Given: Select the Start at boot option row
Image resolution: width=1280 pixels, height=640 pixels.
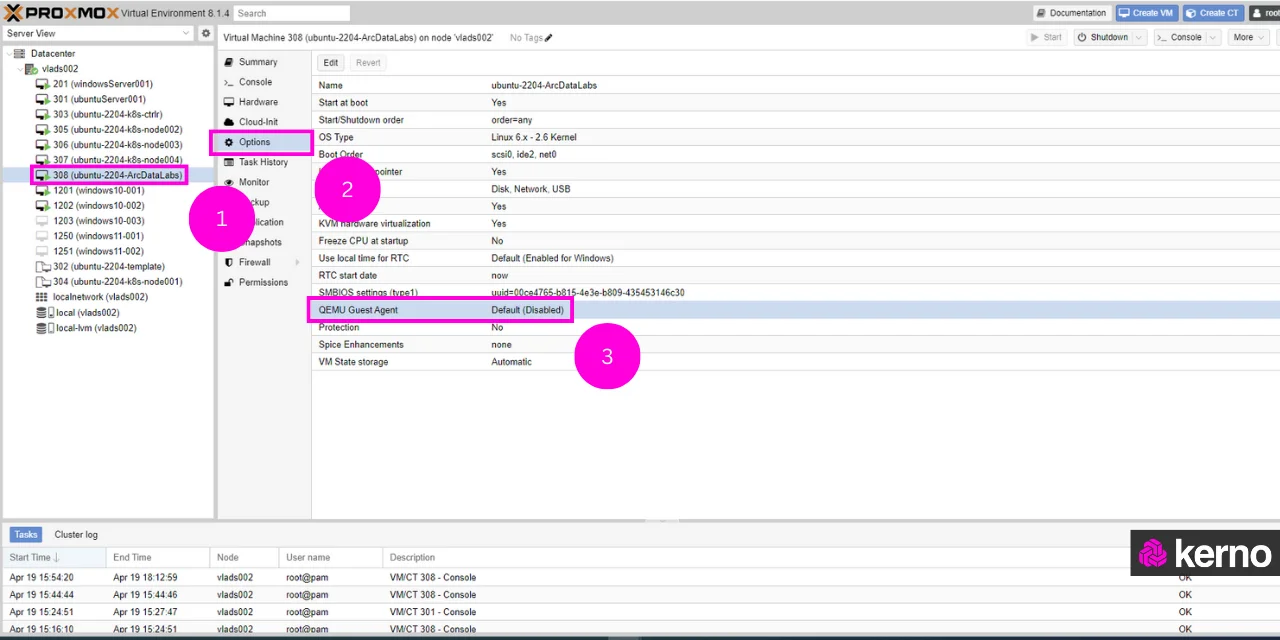Looking at the screenshot, I should [x=796, y=102].
